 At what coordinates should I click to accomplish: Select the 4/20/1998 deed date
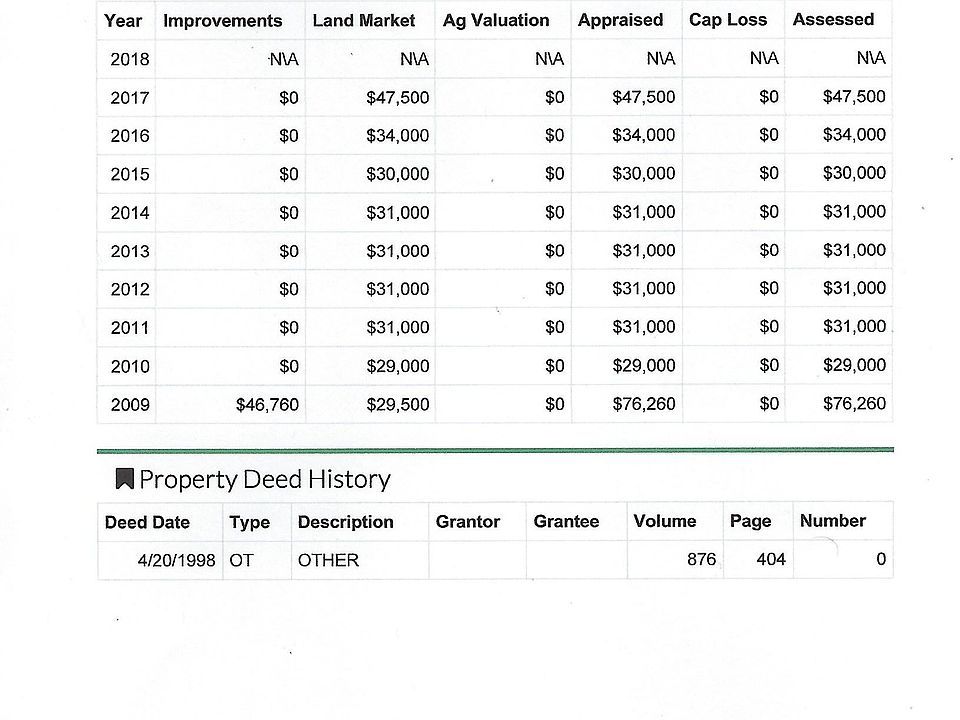176,560
